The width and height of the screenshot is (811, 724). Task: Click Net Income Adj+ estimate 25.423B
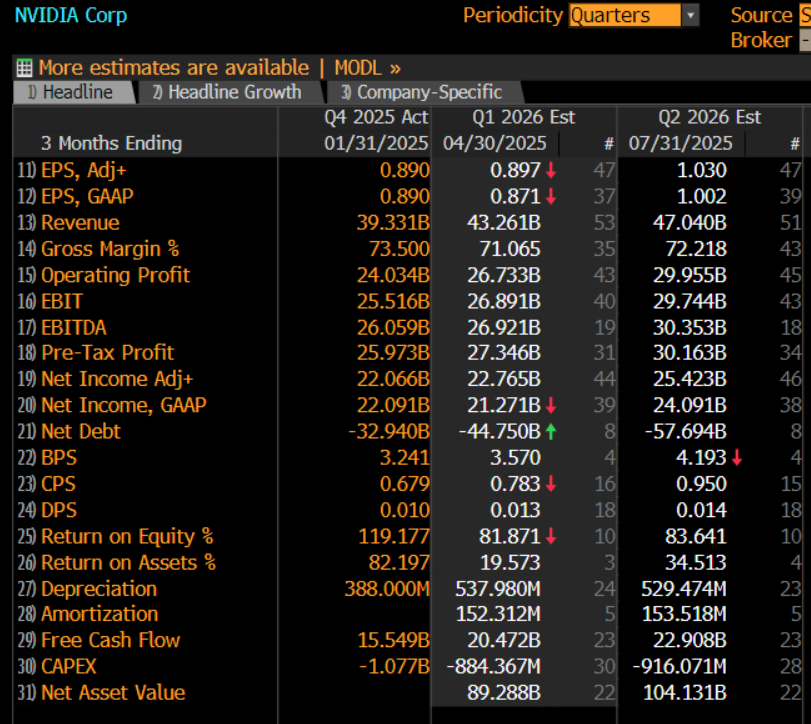(689, 379)
